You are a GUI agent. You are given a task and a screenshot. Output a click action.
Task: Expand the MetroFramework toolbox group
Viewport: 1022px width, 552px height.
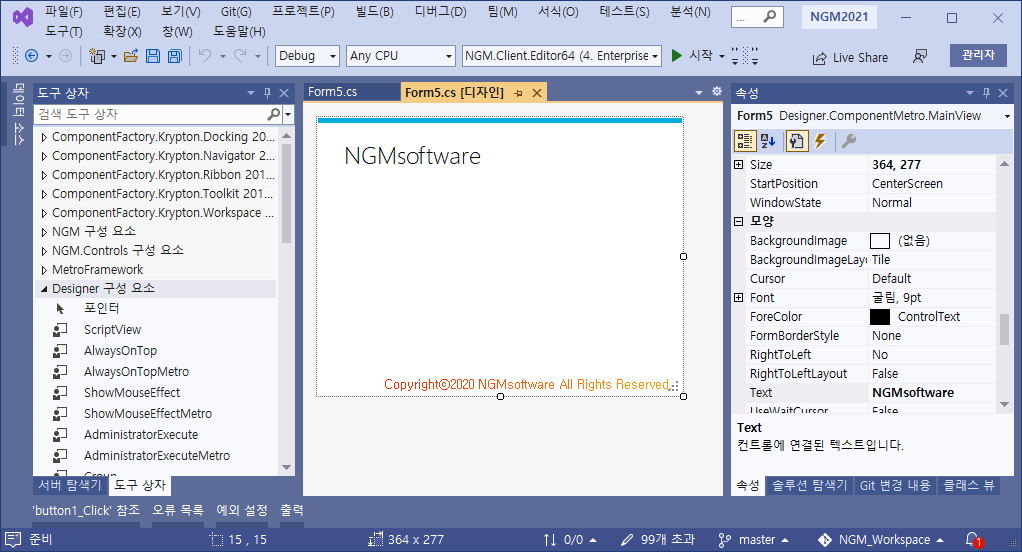[x=44, y=270]
